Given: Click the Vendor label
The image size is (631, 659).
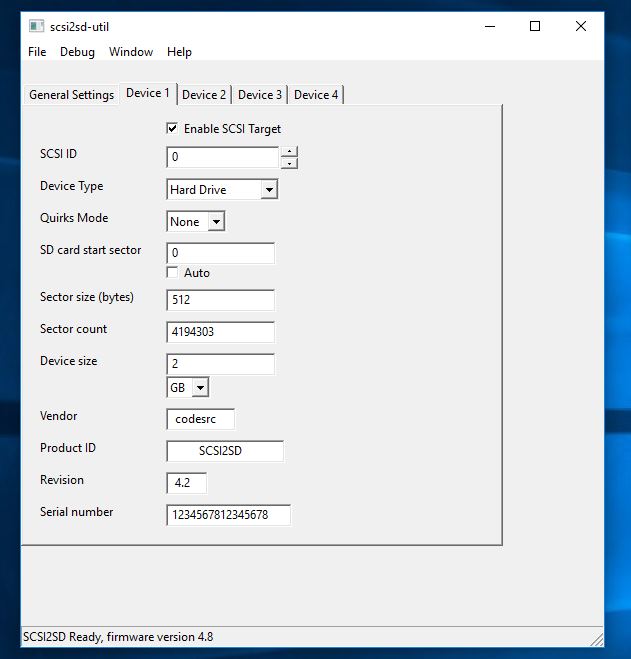Looking at the screenshot, I should coord(58,416).
